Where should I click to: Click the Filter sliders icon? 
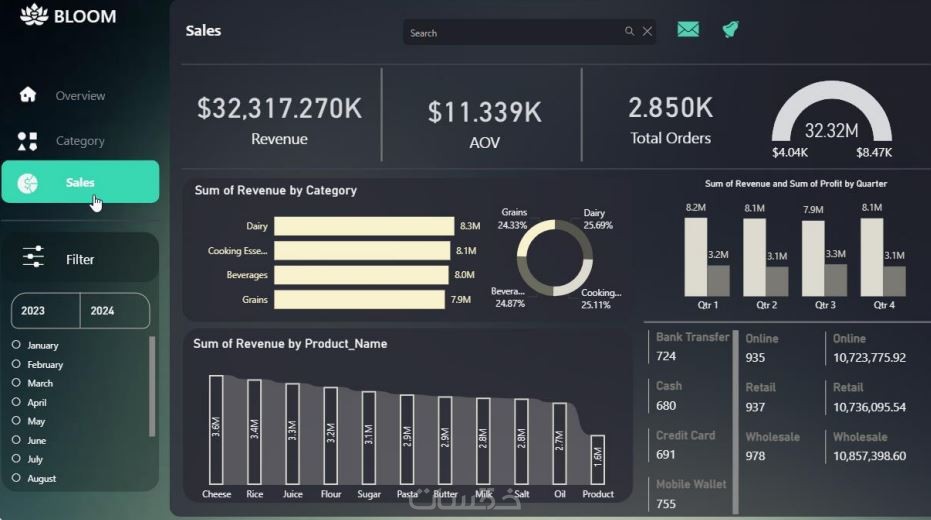[x=33, y=257]
